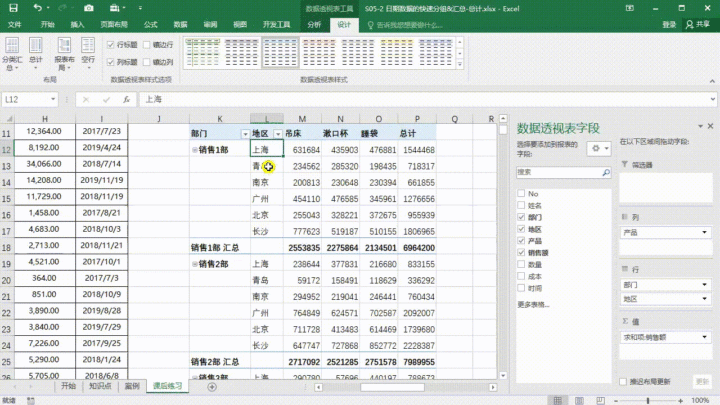Expand the formula bar with its arrow

pyautogui.click(x=713, y=99)
